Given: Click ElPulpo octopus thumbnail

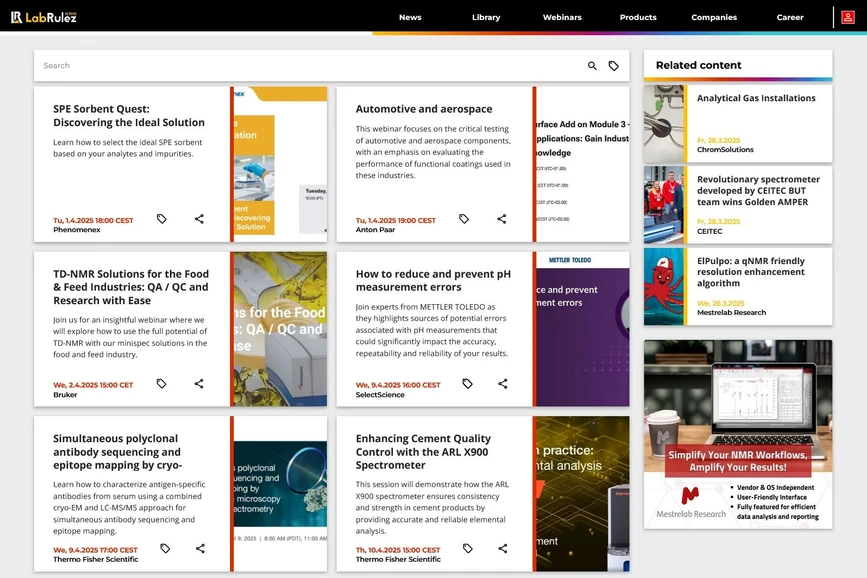Looking at the screenshot, I should [664, 286].
